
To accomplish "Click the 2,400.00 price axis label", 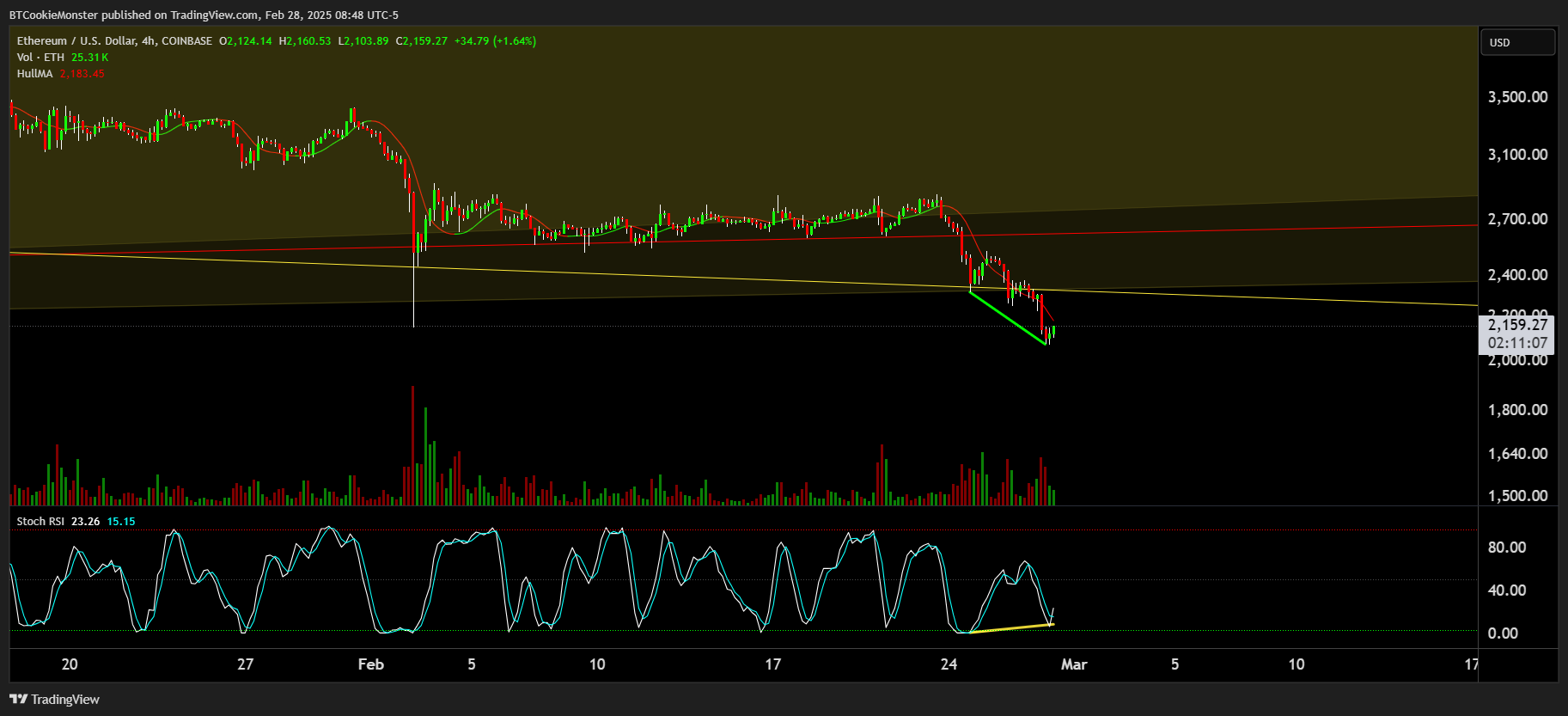I will click(x=1517, y=275).
